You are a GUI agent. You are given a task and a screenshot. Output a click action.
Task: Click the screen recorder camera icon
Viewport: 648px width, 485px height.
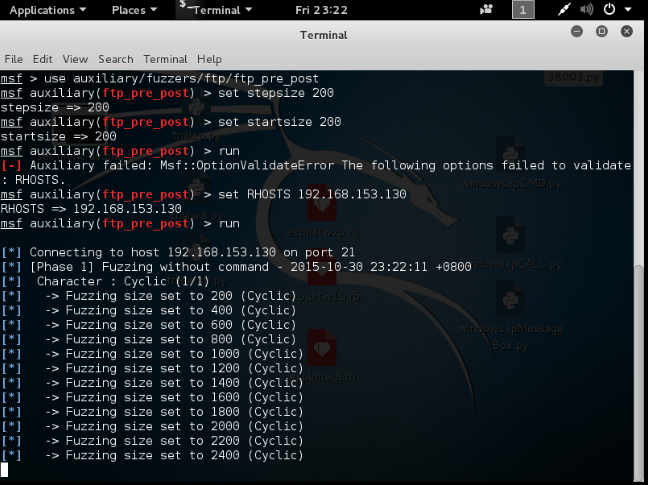(x=486, y=10)
